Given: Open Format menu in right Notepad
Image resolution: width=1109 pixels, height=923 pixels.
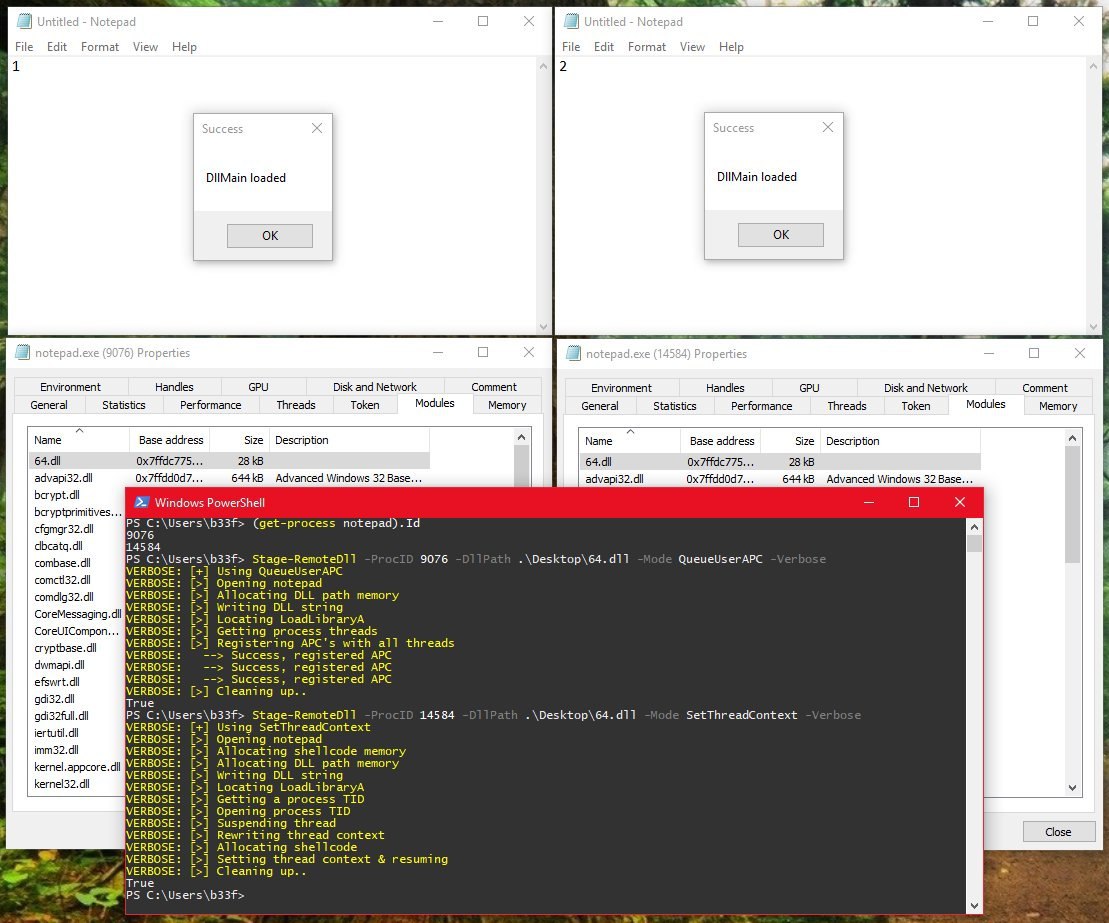Looking at the screenshot, I should tap(646, 47).
